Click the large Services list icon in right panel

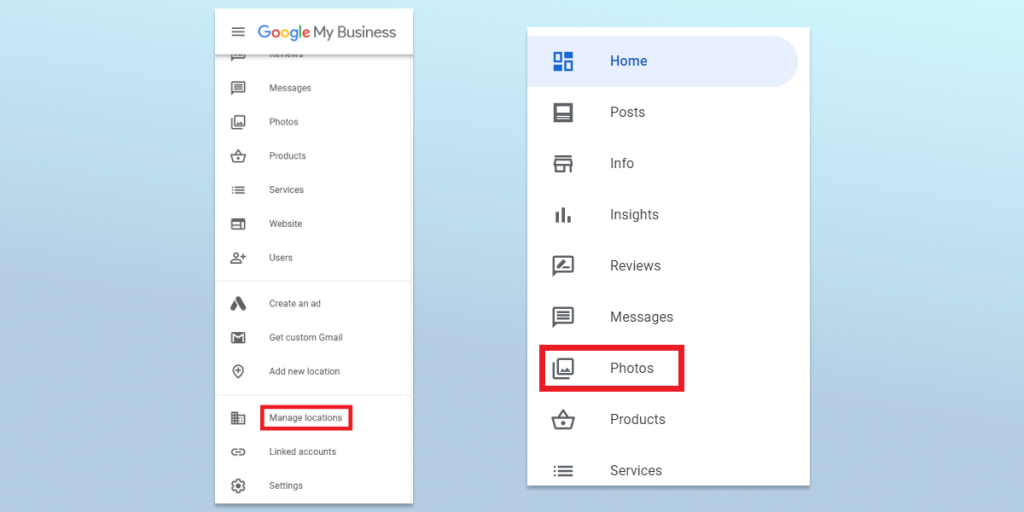tap(563, 471)
